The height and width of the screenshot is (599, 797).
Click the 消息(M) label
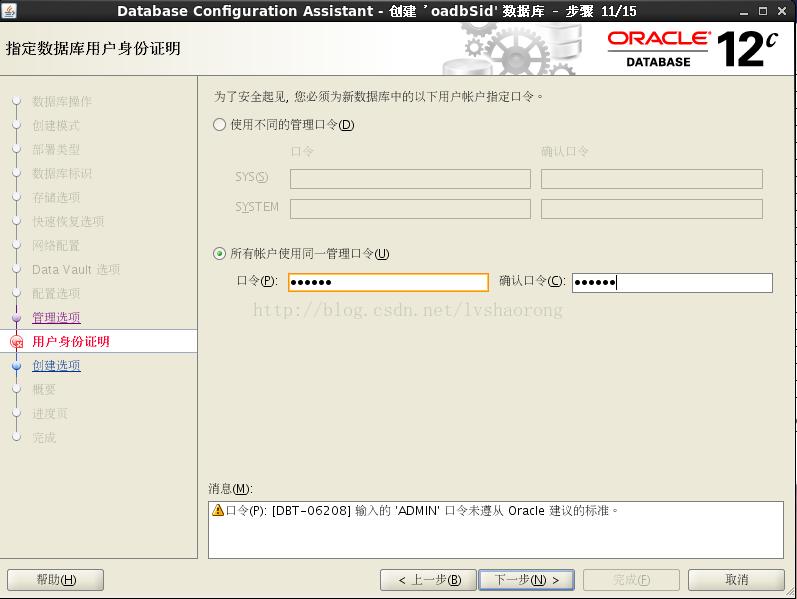[x=230, y=489]
